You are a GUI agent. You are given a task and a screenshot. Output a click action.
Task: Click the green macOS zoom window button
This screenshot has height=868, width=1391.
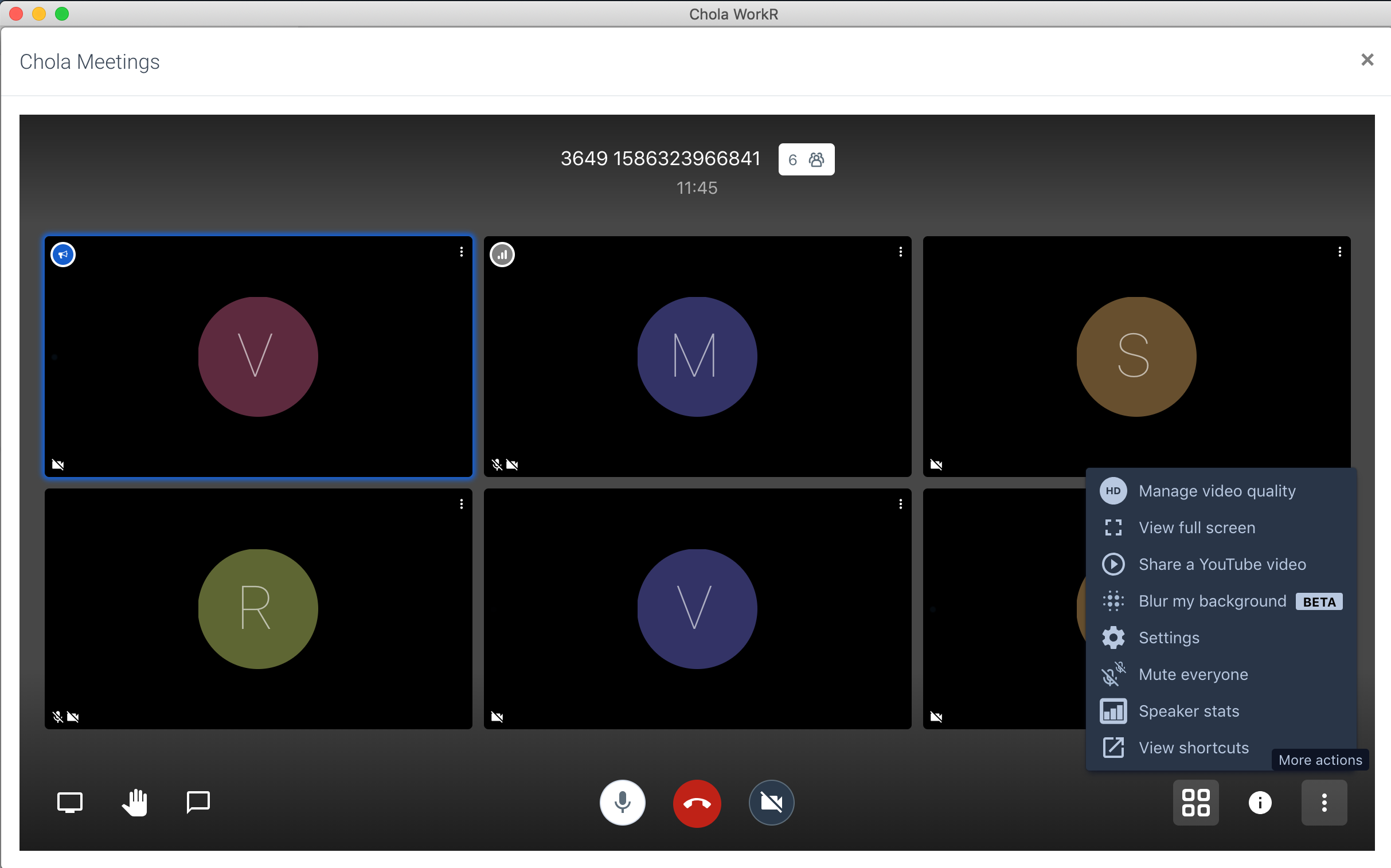pos(62,14)
